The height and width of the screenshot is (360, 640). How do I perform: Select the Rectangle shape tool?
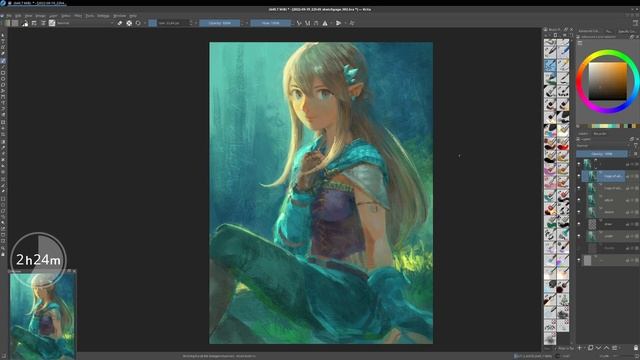click(x=3, y=73)
